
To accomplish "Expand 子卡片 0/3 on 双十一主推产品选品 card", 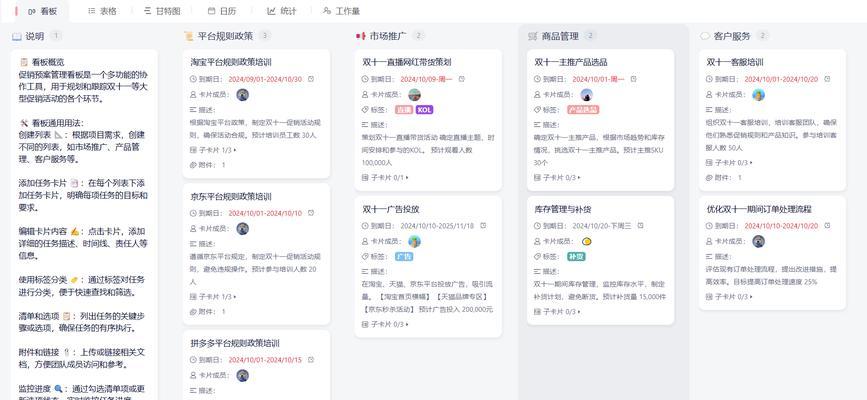I will 557,178.
